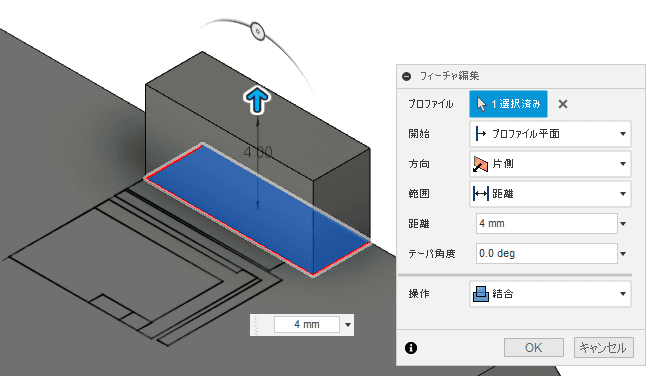
Task: Click the 片側 direction icon
Action: tap(480, 164)
